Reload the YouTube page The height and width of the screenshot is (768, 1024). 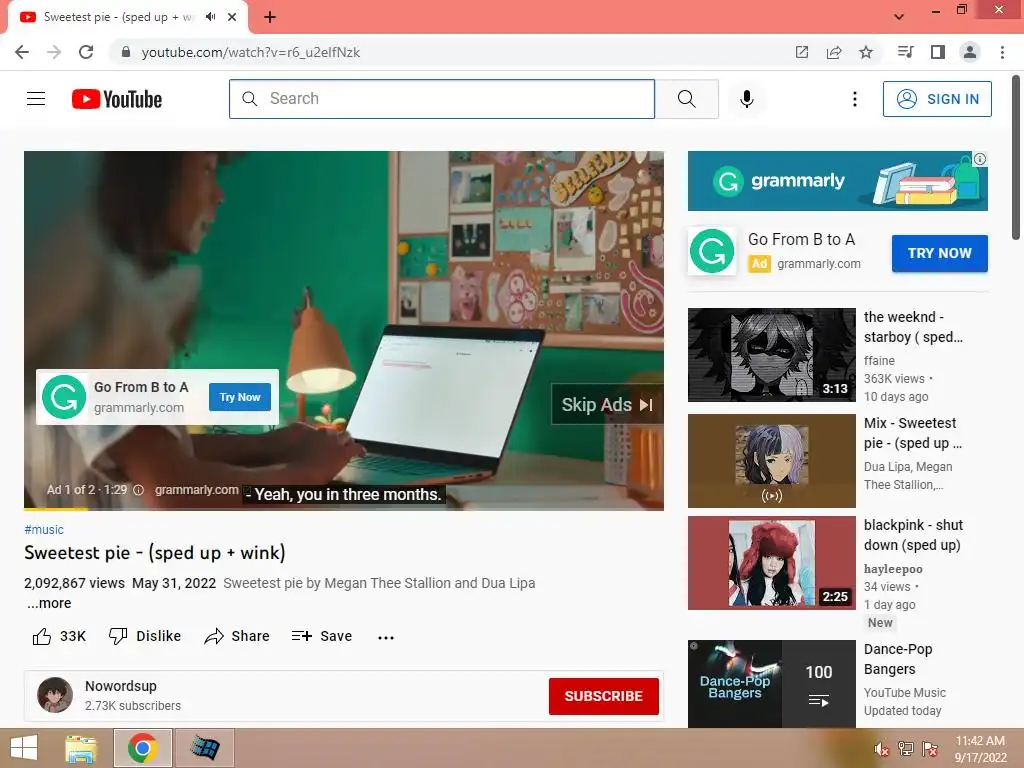(x=86, y=52)
